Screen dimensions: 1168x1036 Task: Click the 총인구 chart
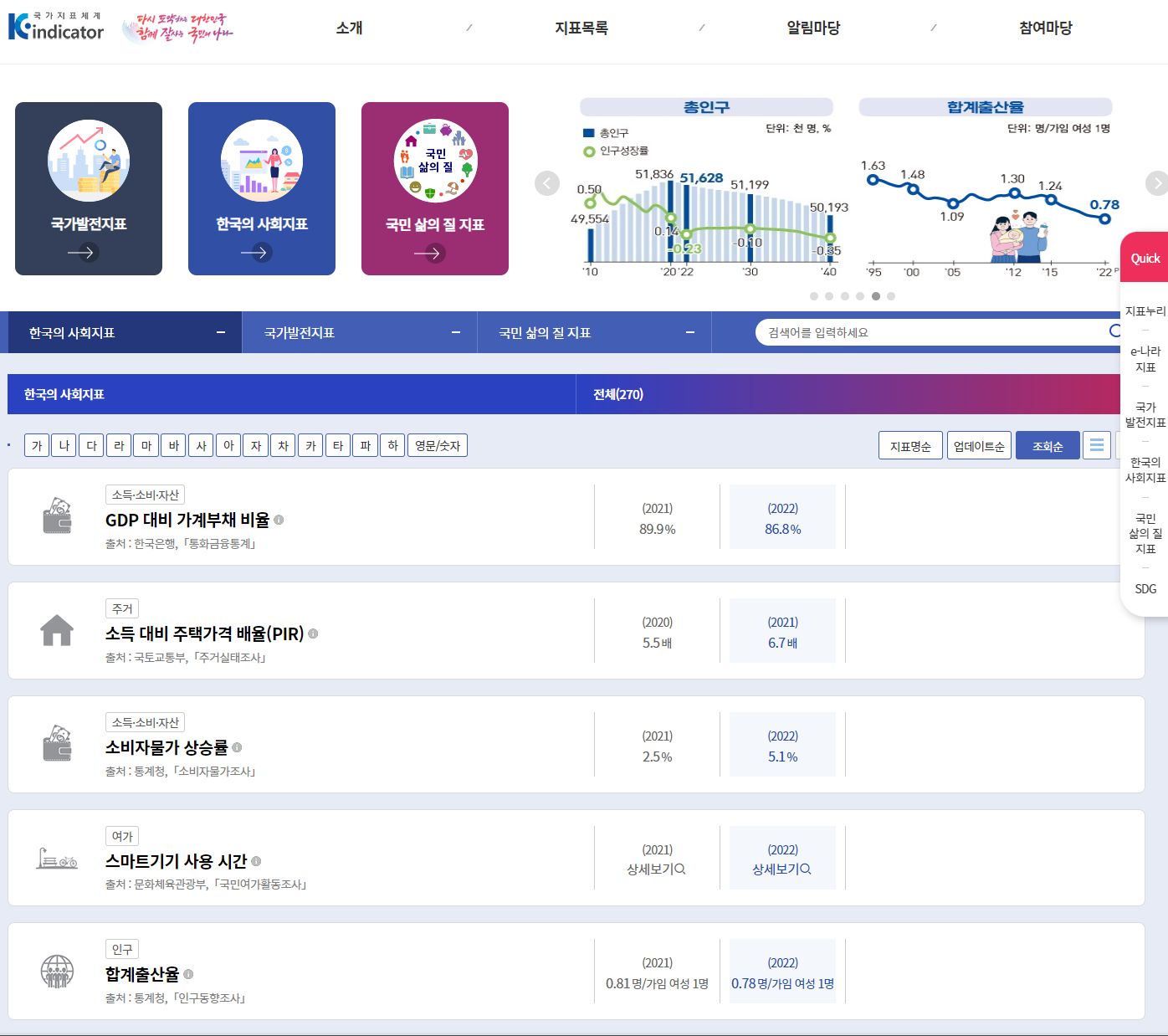click(x=709, y=188)
